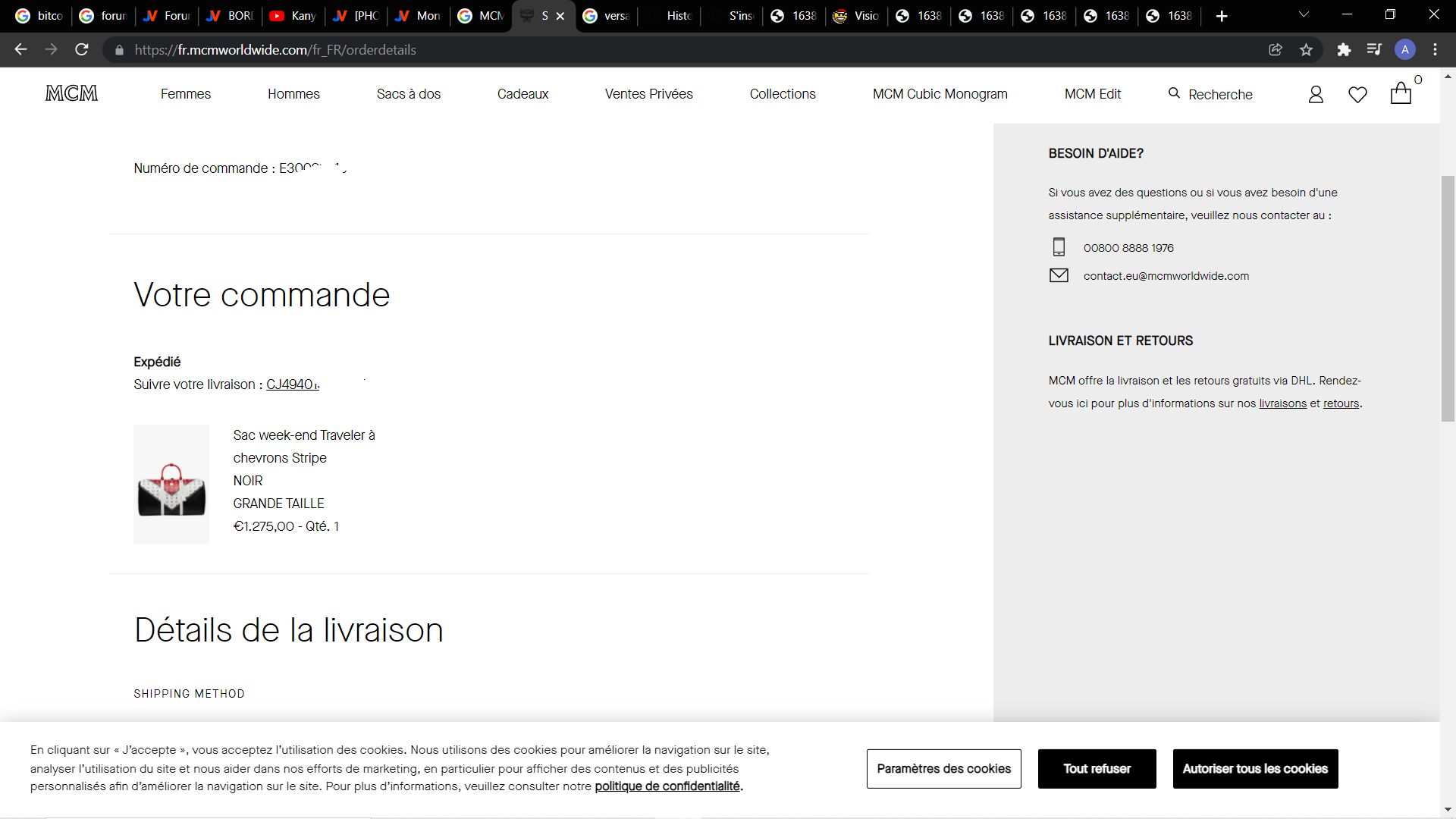Image resolution: width=1456 pixels, height=819 pixels.
Task: Click the €1.275,00 price line
Action: [x=286, y=526]
